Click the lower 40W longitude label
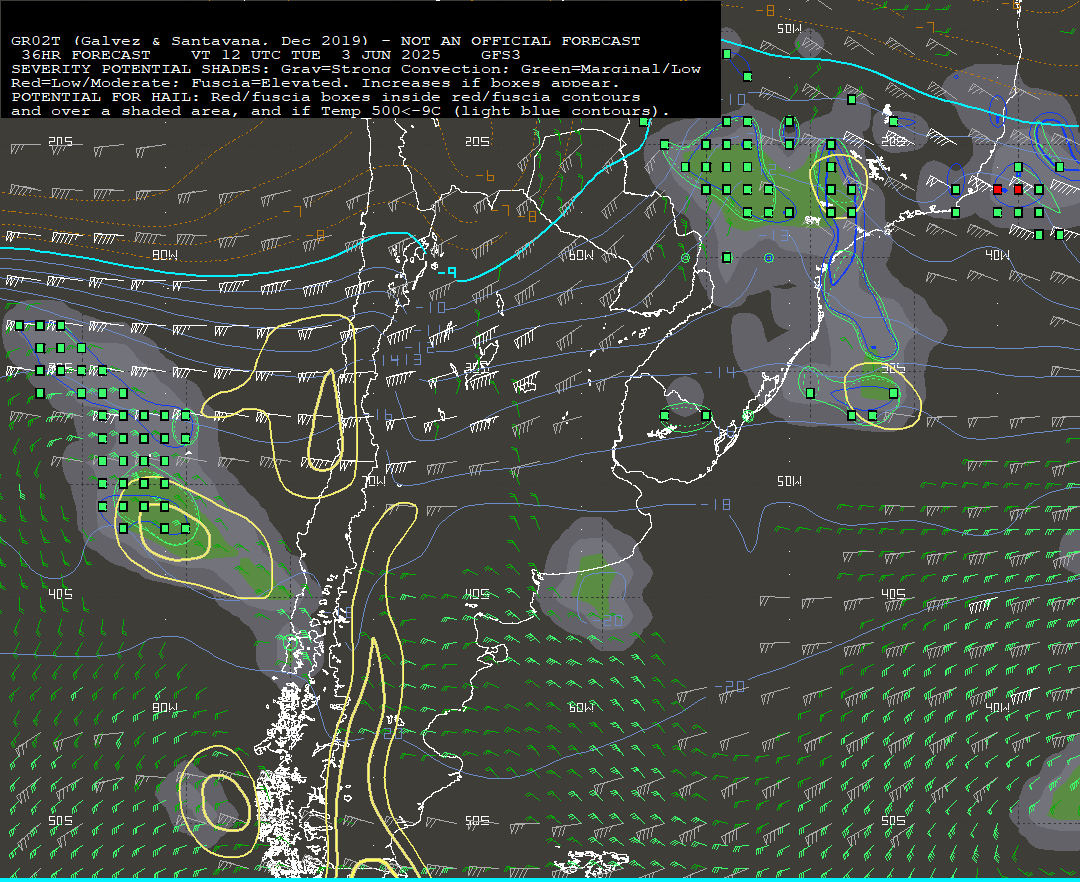 pos(997,708)
